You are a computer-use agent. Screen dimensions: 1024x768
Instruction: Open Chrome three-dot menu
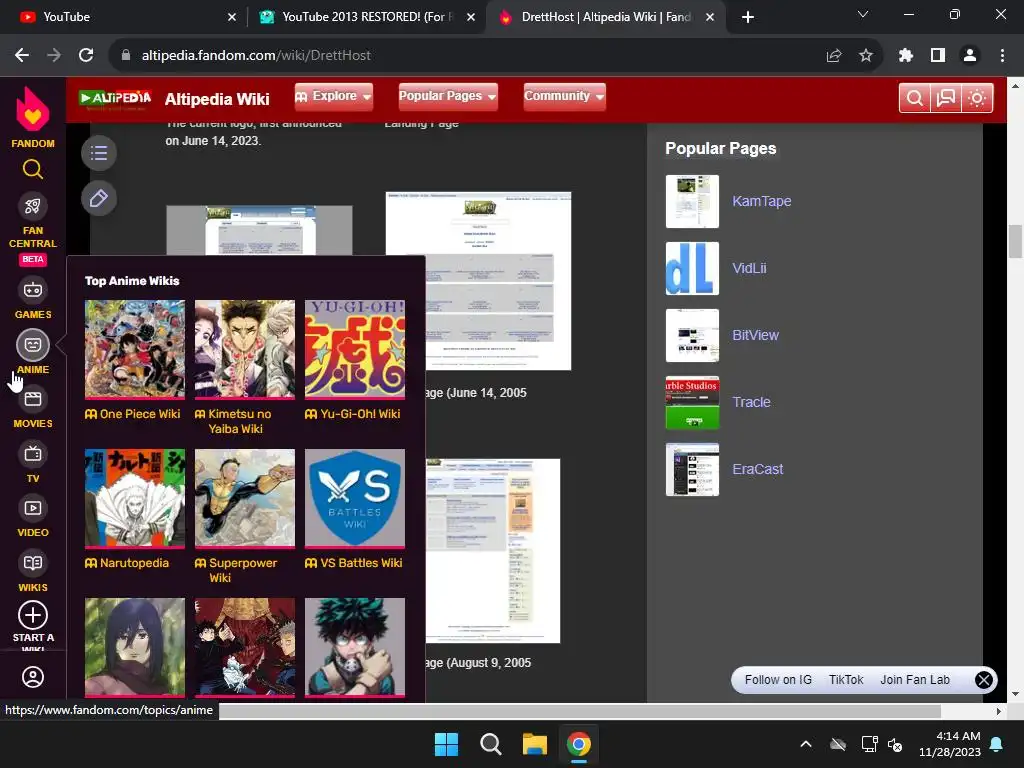[1002, 56]
